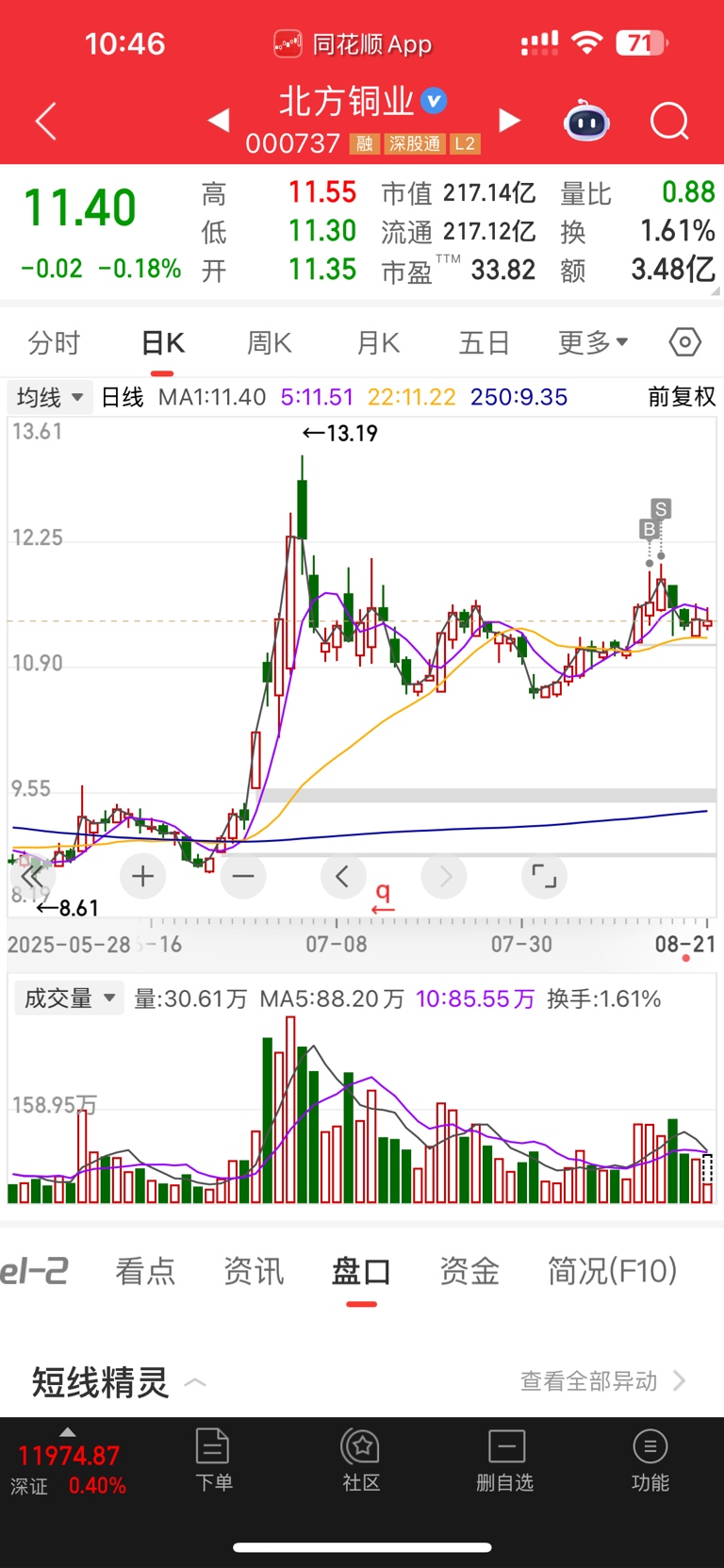This screenshot has height=1568, width=724.
Task: Move chart right with chevron button
Action: click(444, 876)
